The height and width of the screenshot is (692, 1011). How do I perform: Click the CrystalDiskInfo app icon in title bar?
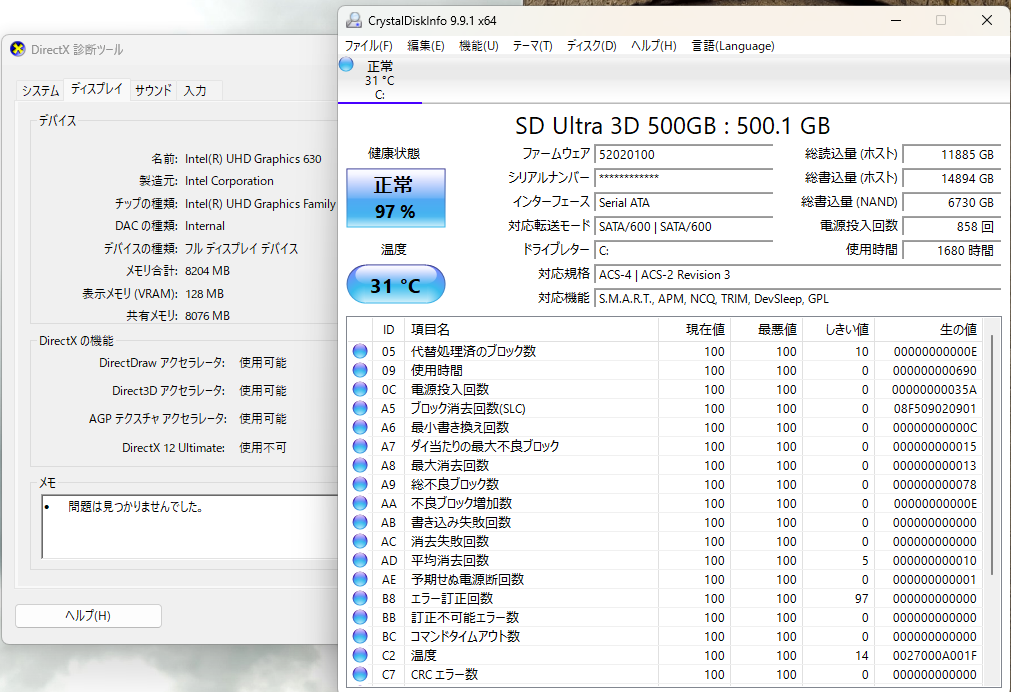click(x=353, y=20)
